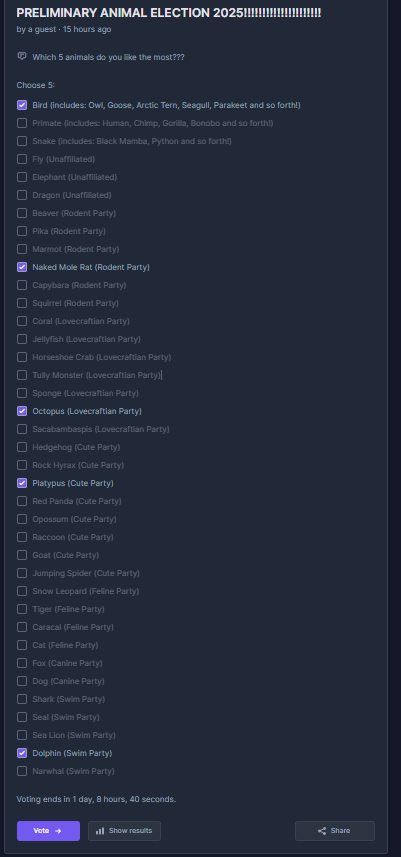The width and height of the screenshot is (401, 857).
Task: Select the Tully Monster label text
Action: tap(96, 375)
